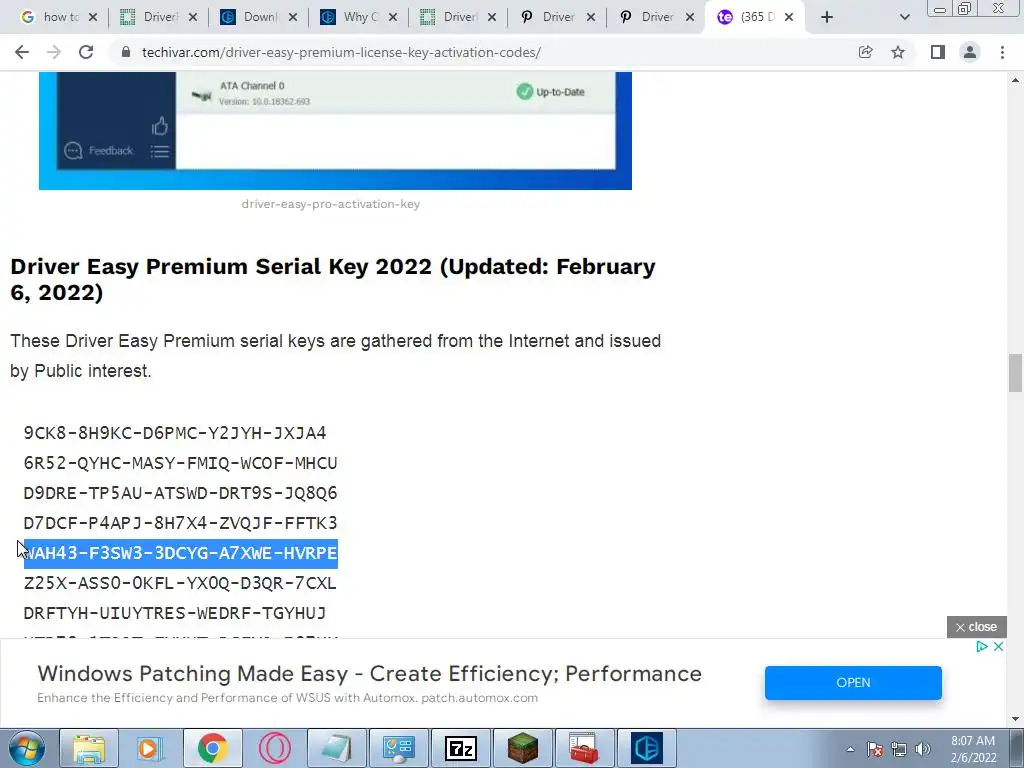Close the 'Why C' tab

(392, 17)
